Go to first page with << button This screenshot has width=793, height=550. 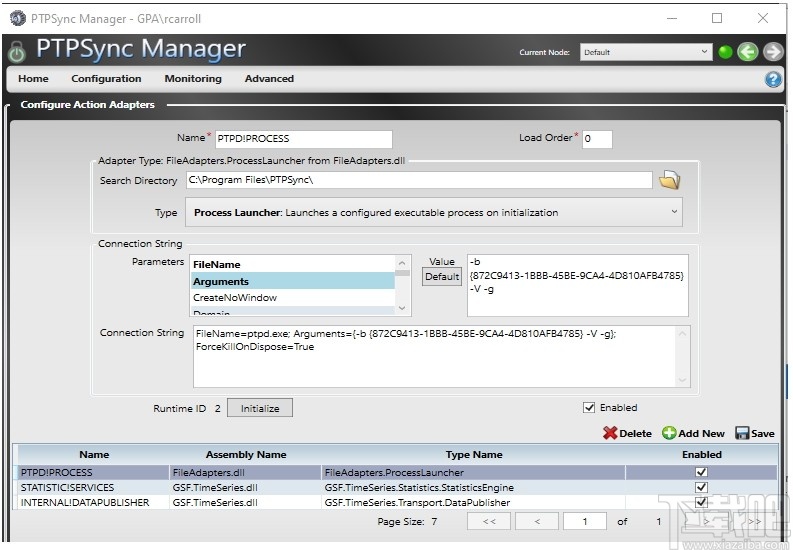coord(489,521)
